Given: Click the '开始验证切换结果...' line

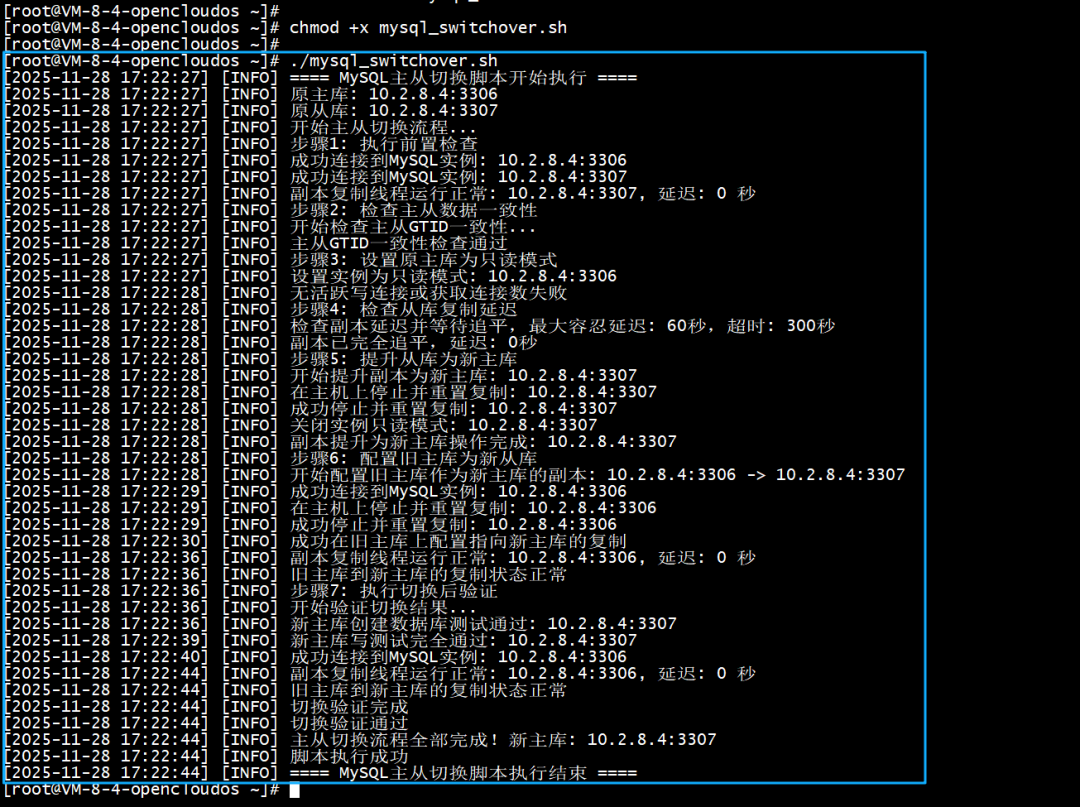Looking at the screenshot, I should point(240,607).
